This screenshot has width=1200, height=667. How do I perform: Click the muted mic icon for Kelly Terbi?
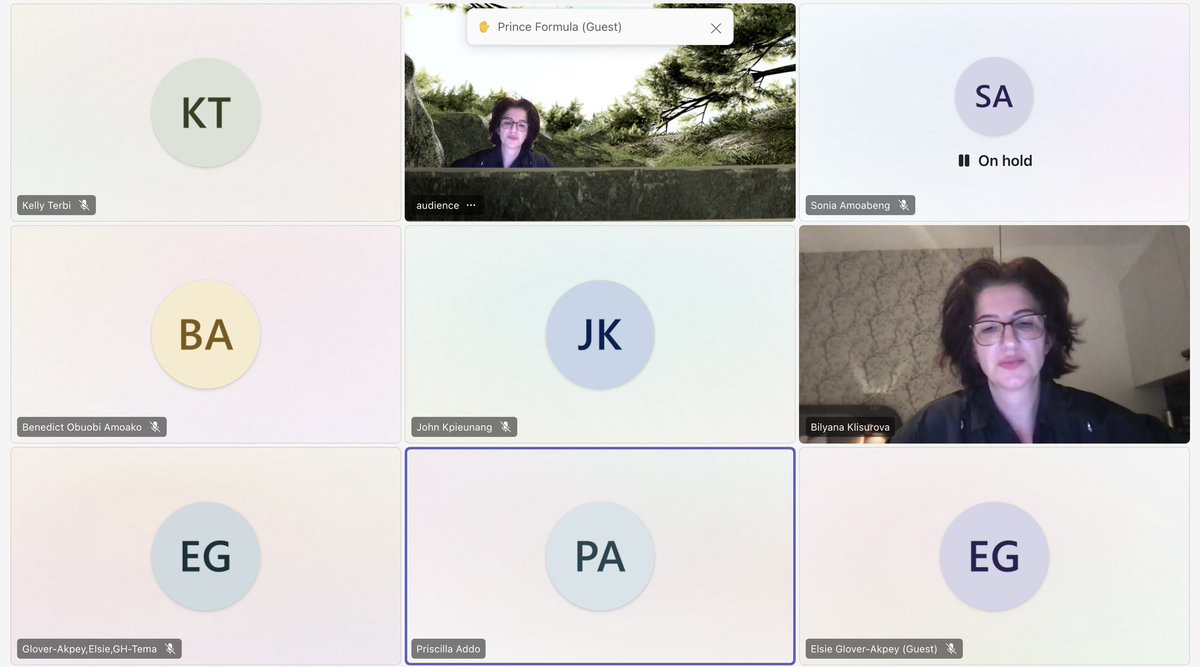pos(84,205)
